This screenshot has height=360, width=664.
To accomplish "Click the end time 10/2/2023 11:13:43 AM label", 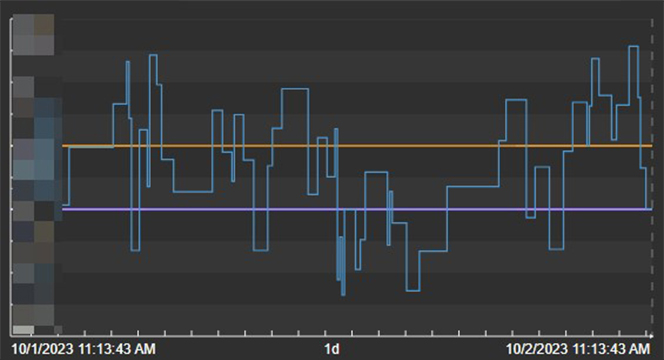I will 578,349.
